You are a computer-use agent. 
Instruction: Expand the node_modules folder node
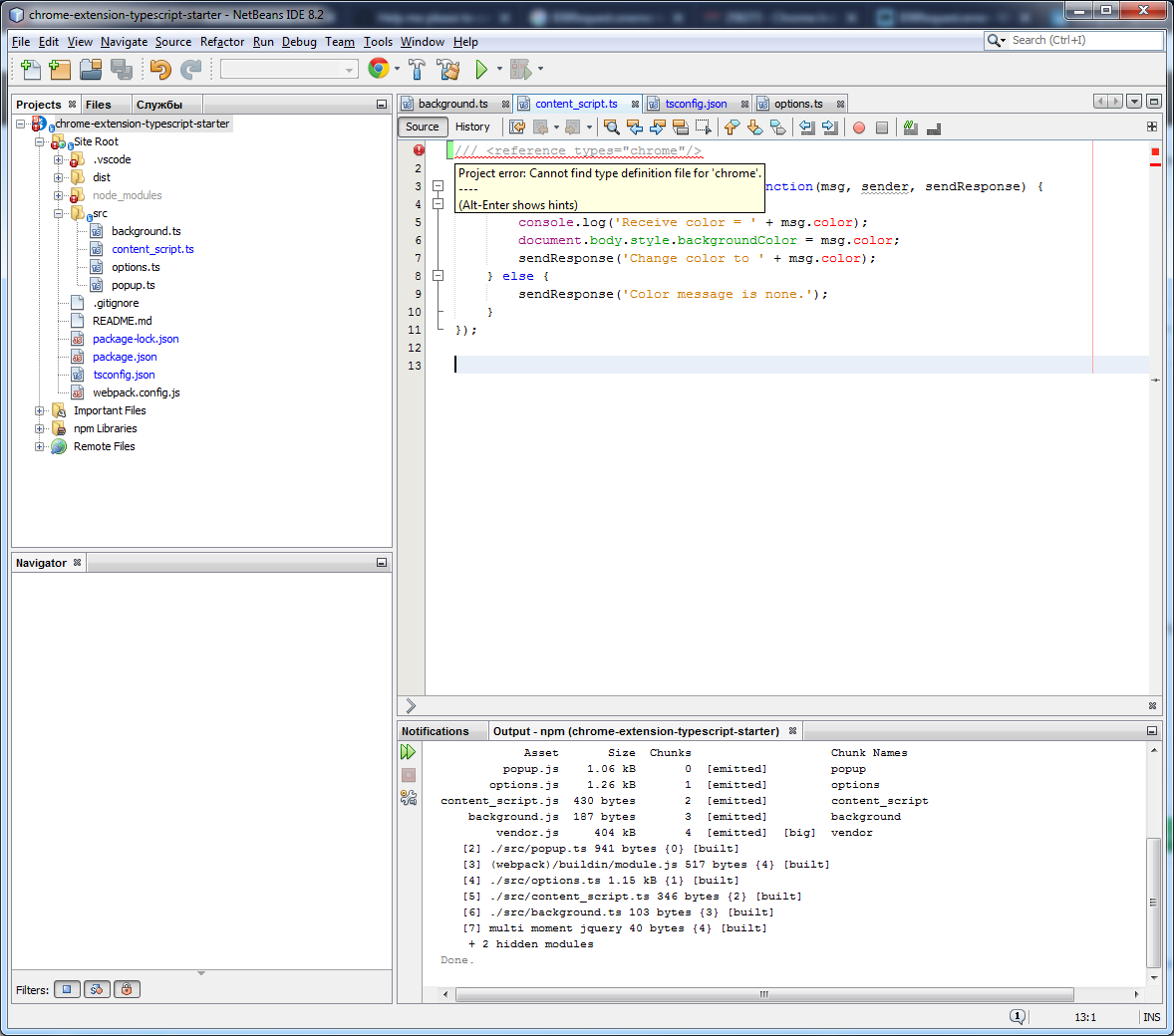pos(59,195)
